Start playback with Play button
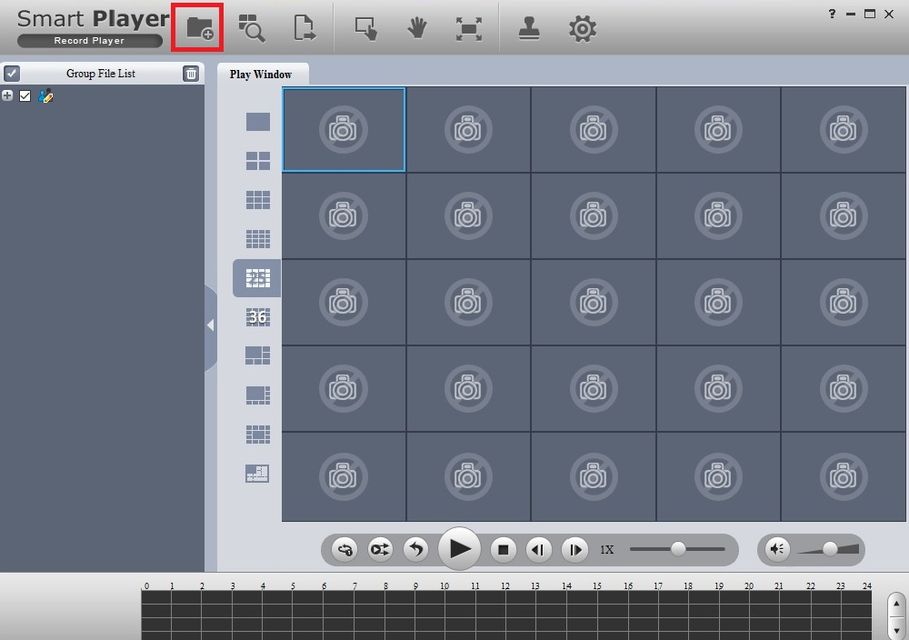Viewport: 909px width, 640px height. point(459,548)
